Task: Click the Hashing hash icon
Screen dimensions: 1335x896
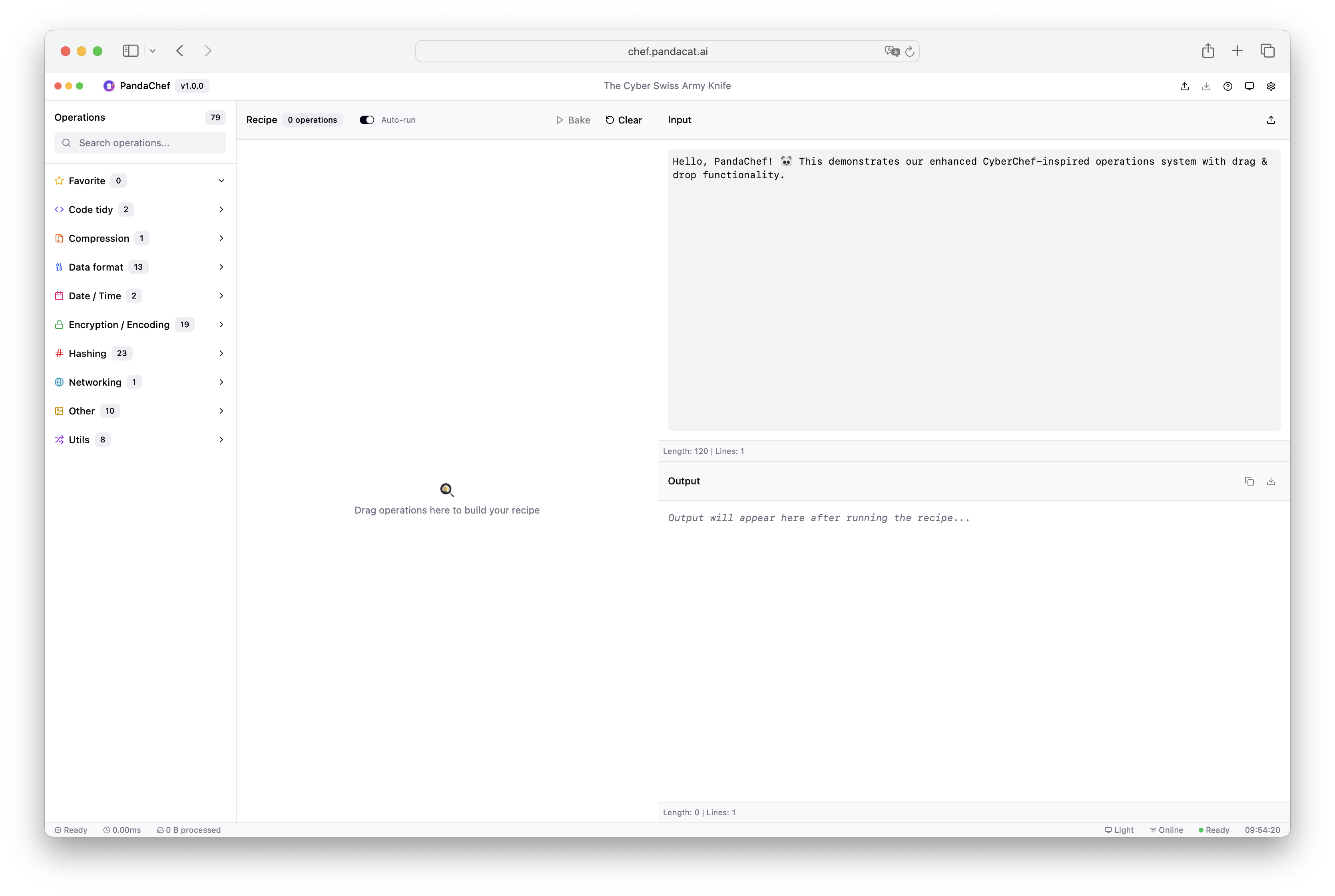Action: pyautogui.click(x=59, y=353)
